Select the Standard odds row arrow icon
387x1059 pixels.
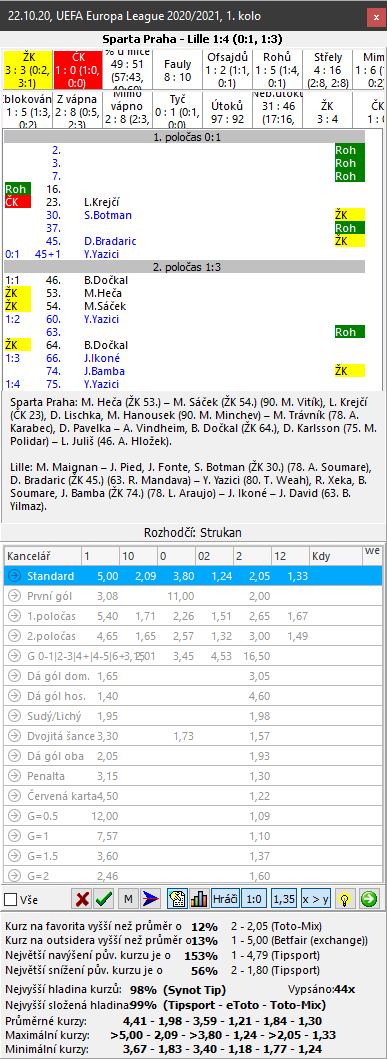tap(15, 576)
